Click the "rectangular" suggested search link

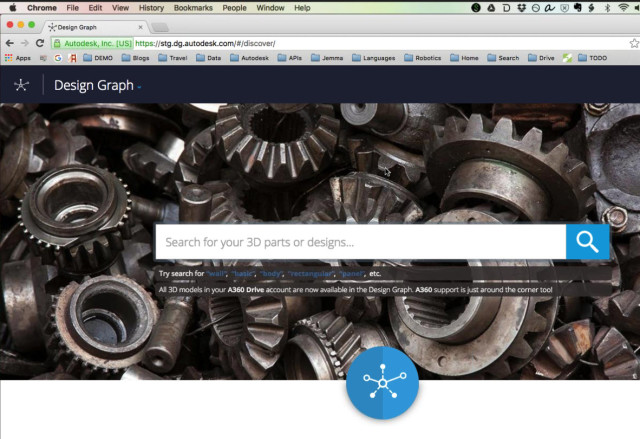(x=311, y=274)
